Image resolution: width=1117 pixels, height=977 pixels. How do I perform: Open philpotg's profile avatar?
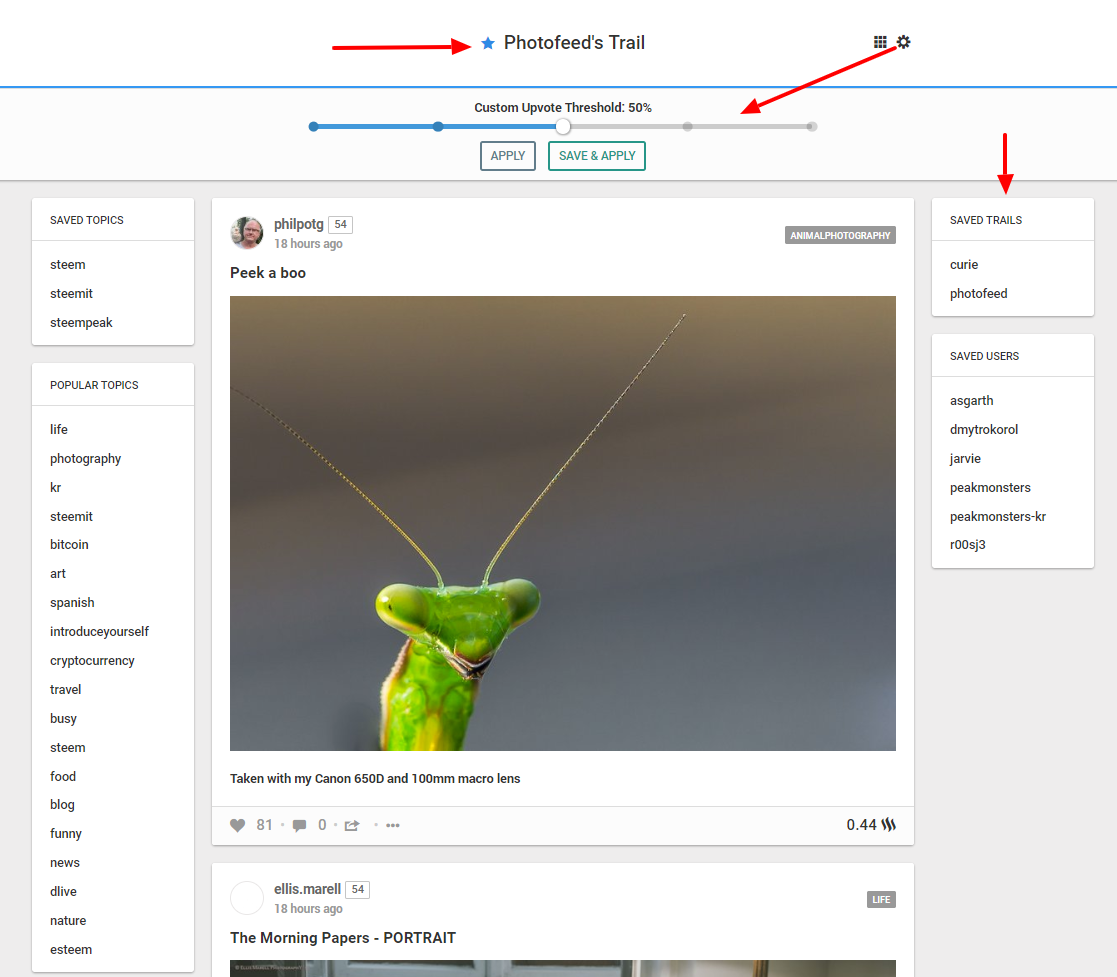click(247, 233)
